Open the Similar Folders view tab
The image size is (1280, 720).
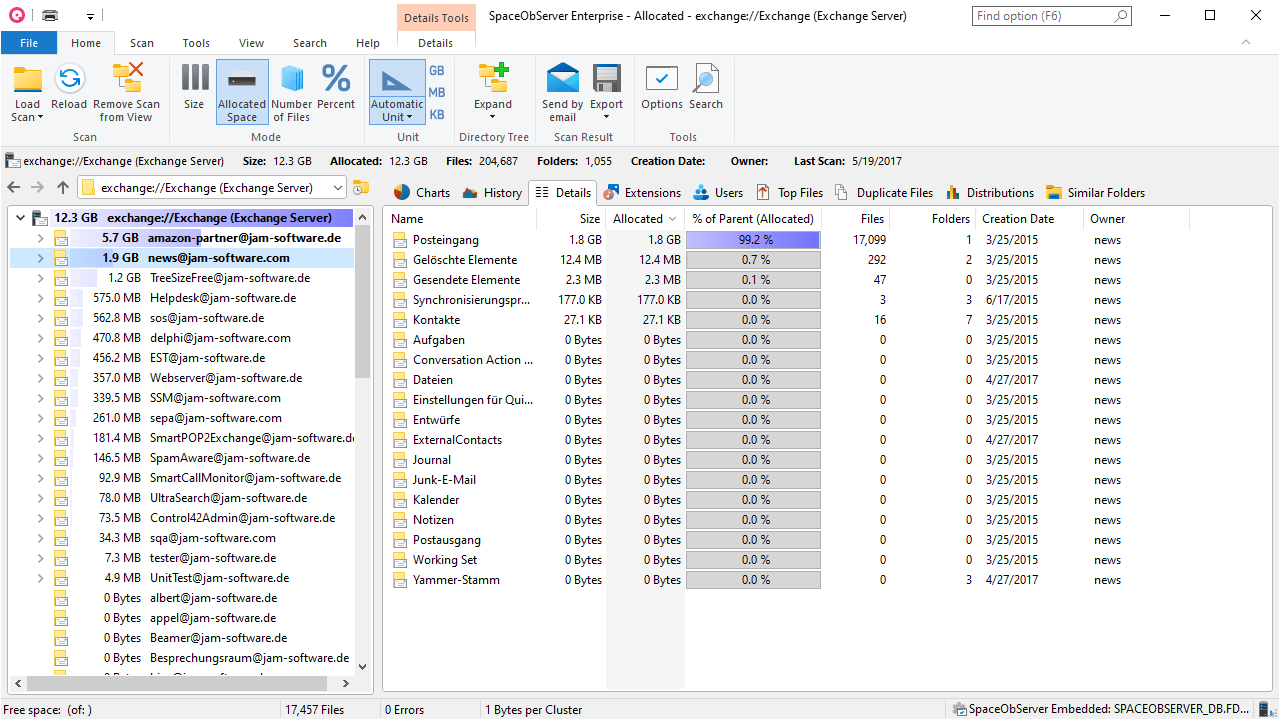(1096, 193)
